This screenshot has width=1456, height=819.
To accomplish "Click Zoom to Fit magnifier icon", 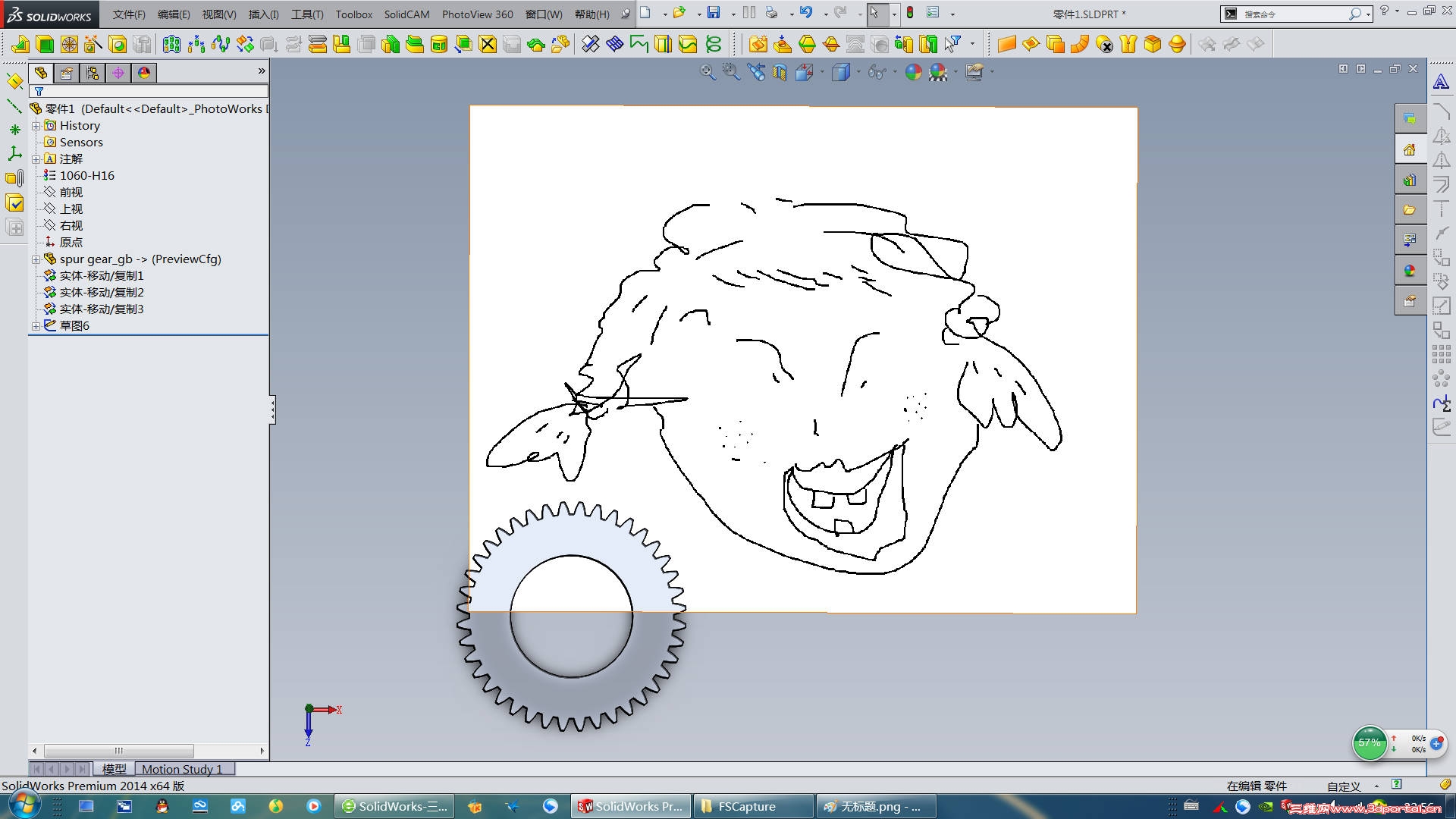I will (707, 72).
